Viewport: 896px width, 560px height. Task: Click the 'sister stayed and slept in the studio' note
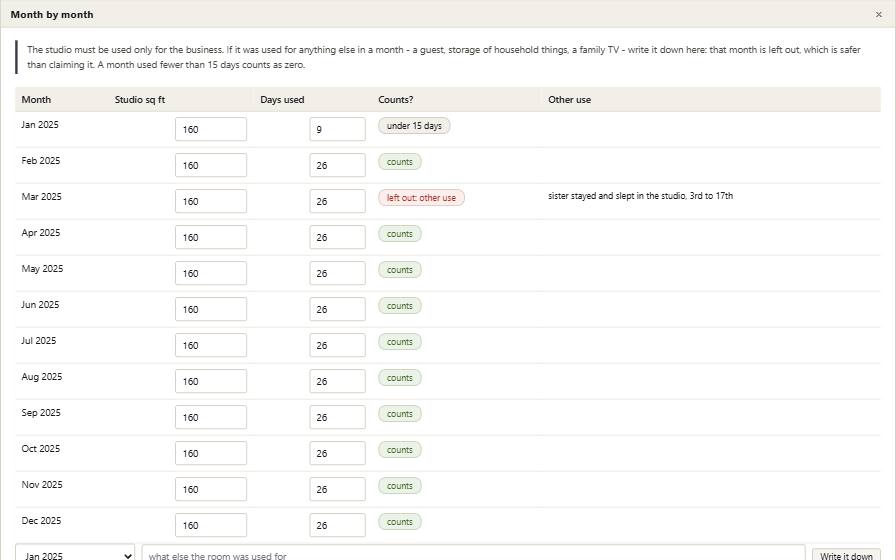(x=640, y=196)
